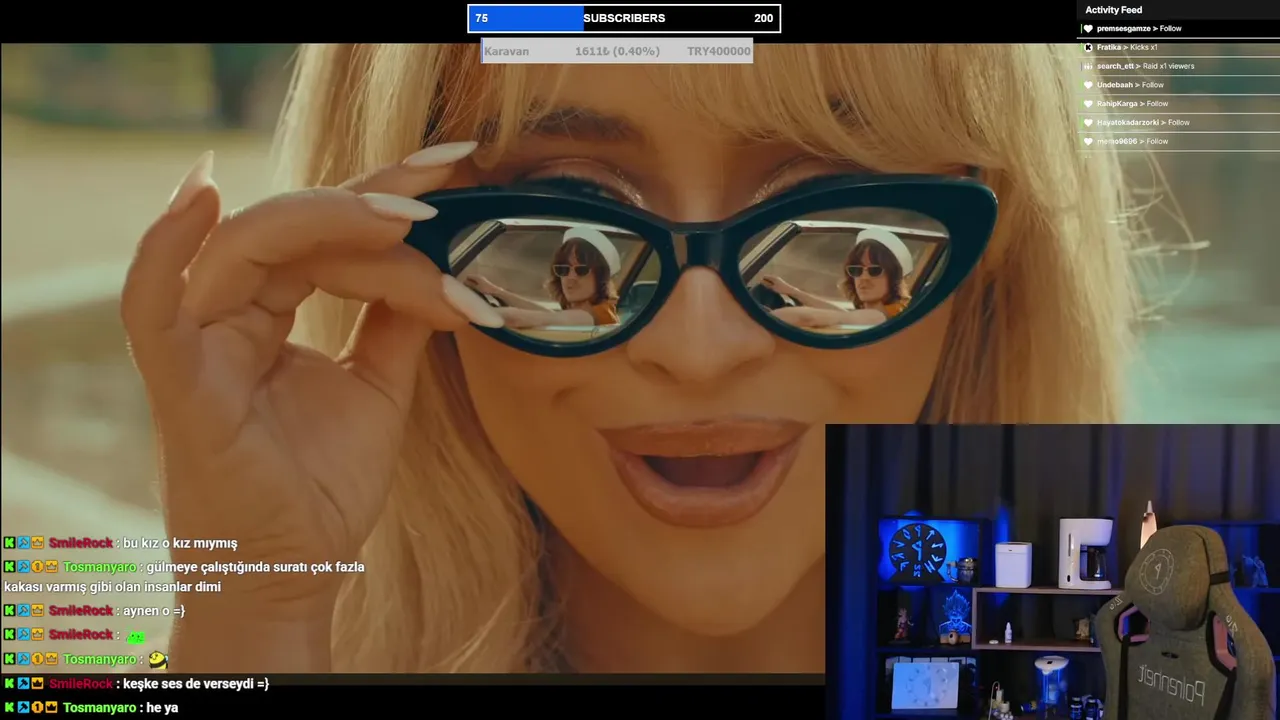
Task: Click Kick logo icon beside Fratika entry
Action: pyautogui.click(x=1088, y=47)
